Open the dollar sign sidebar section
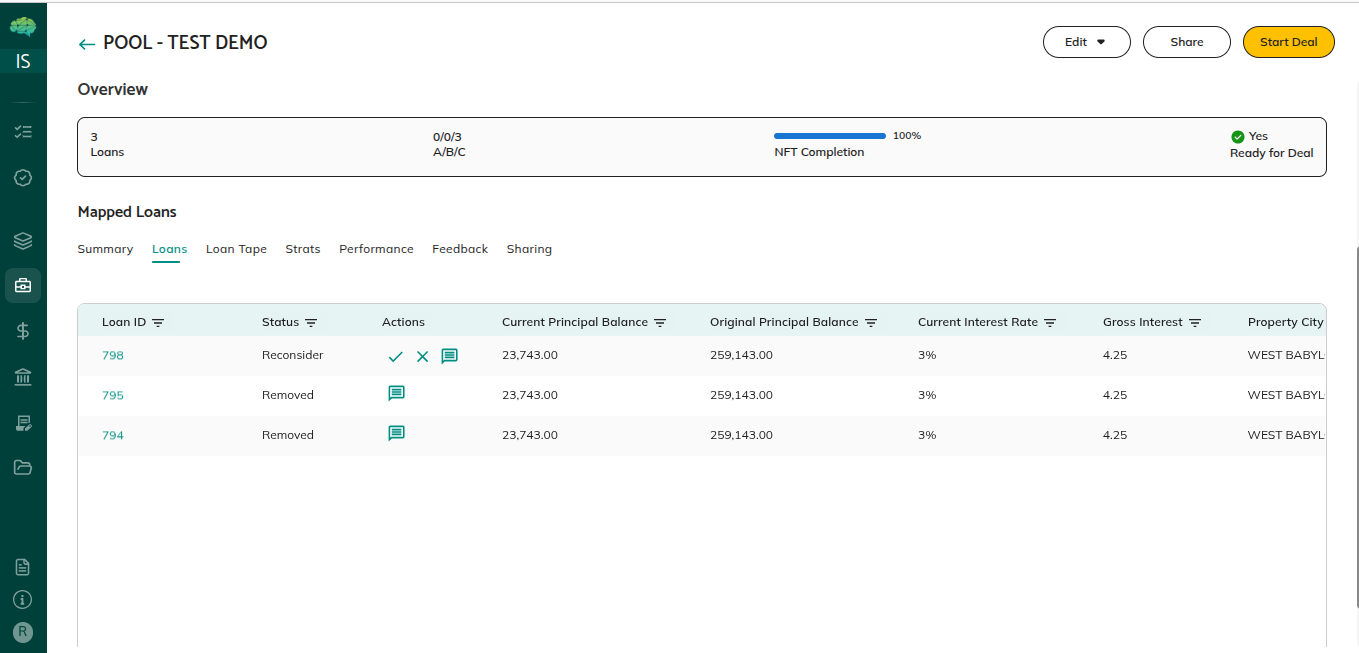The image size is (1359, 653). point(23,331)
